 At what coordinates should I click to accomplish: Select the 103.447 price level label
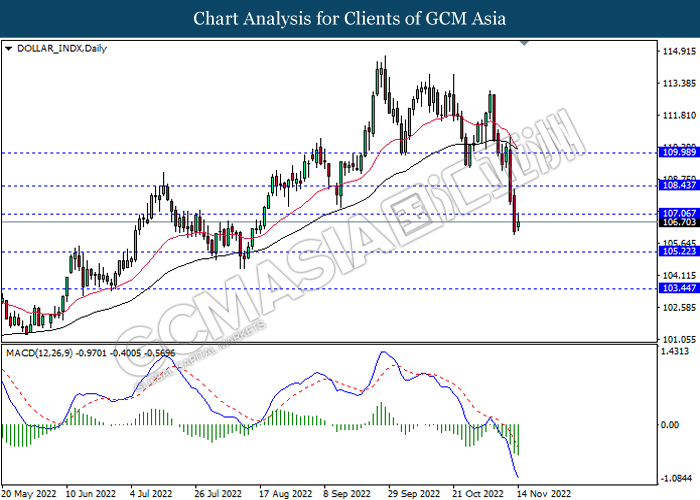(x=679, y=288)
